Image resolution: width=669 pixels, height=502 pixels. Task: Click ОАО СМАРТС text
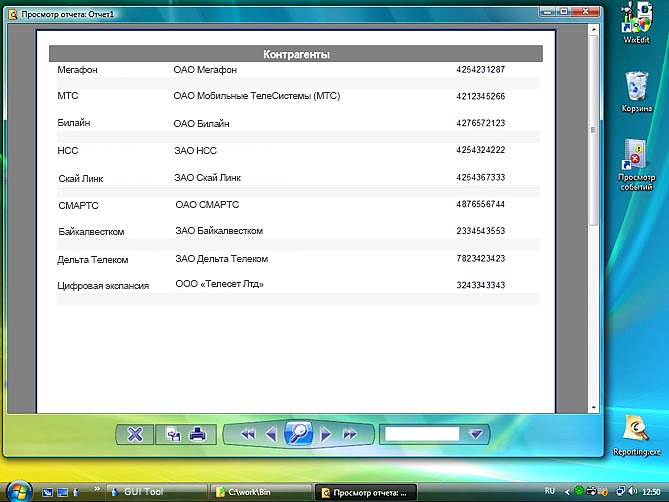click(207, 205)
